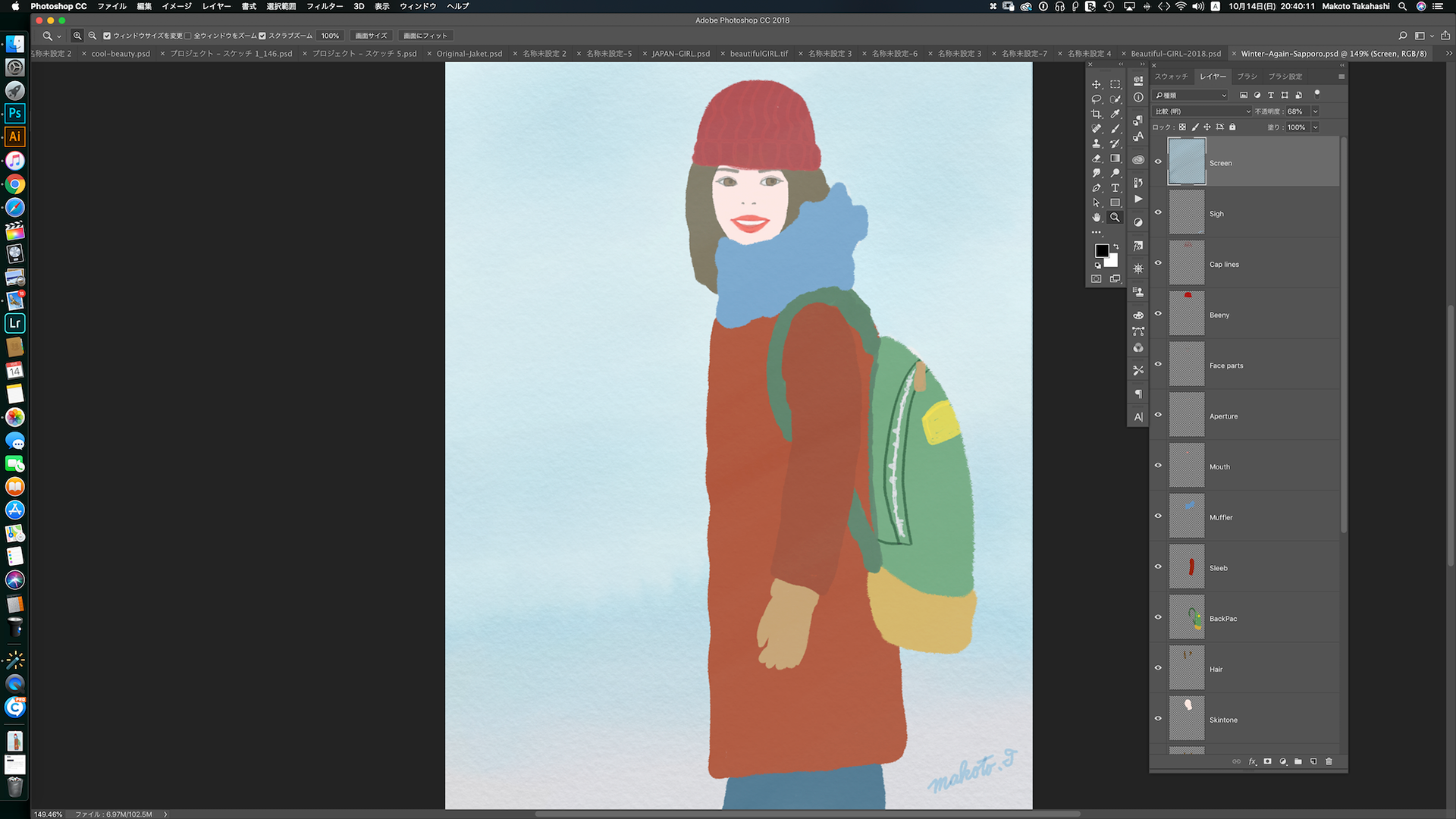The image size is (1456, 819).
Task: Toggle visibility of the BackPac layer
Action: [1158, 617]
